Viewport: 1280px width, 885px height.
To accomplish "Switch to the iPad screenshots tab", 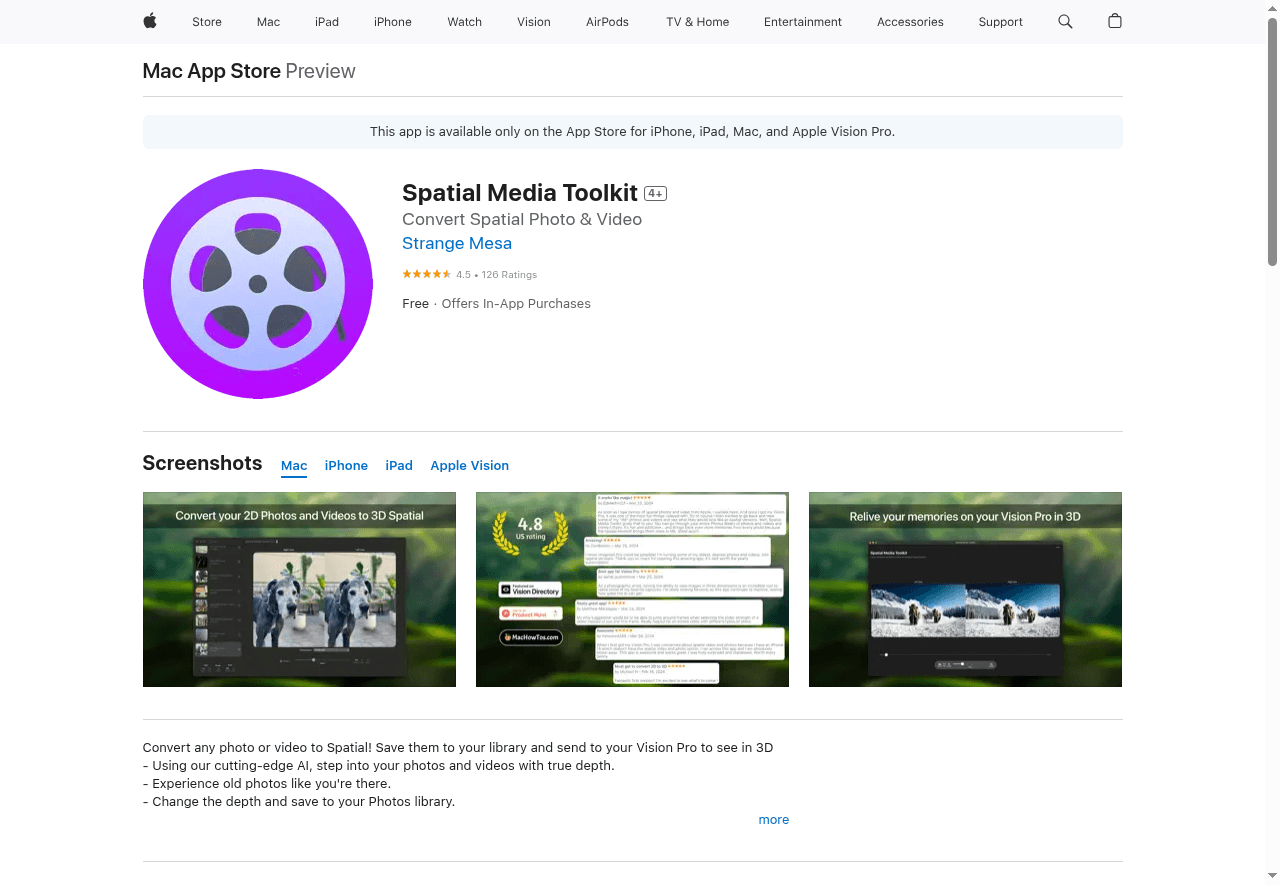I will click(398, 465).
